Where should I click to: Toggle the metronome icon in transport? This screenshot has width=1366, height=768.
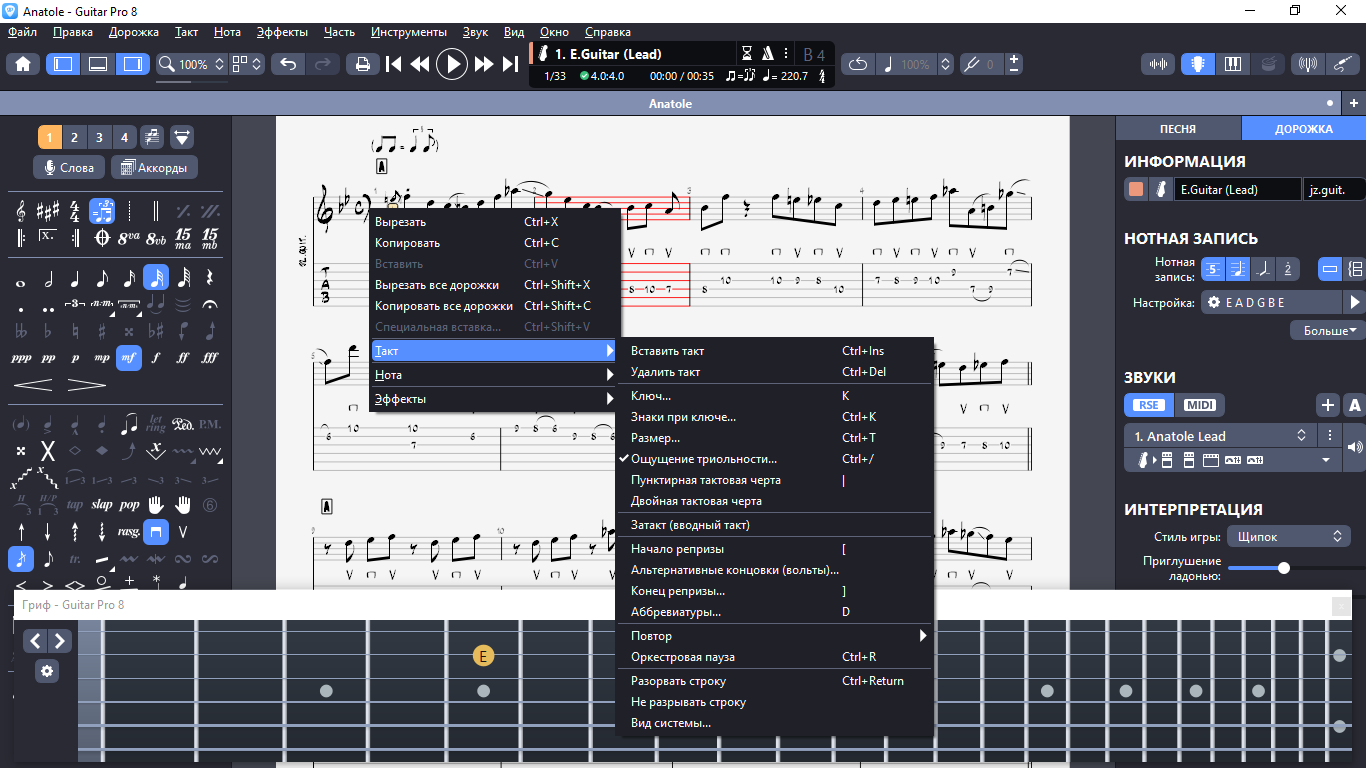click(768, 54)
